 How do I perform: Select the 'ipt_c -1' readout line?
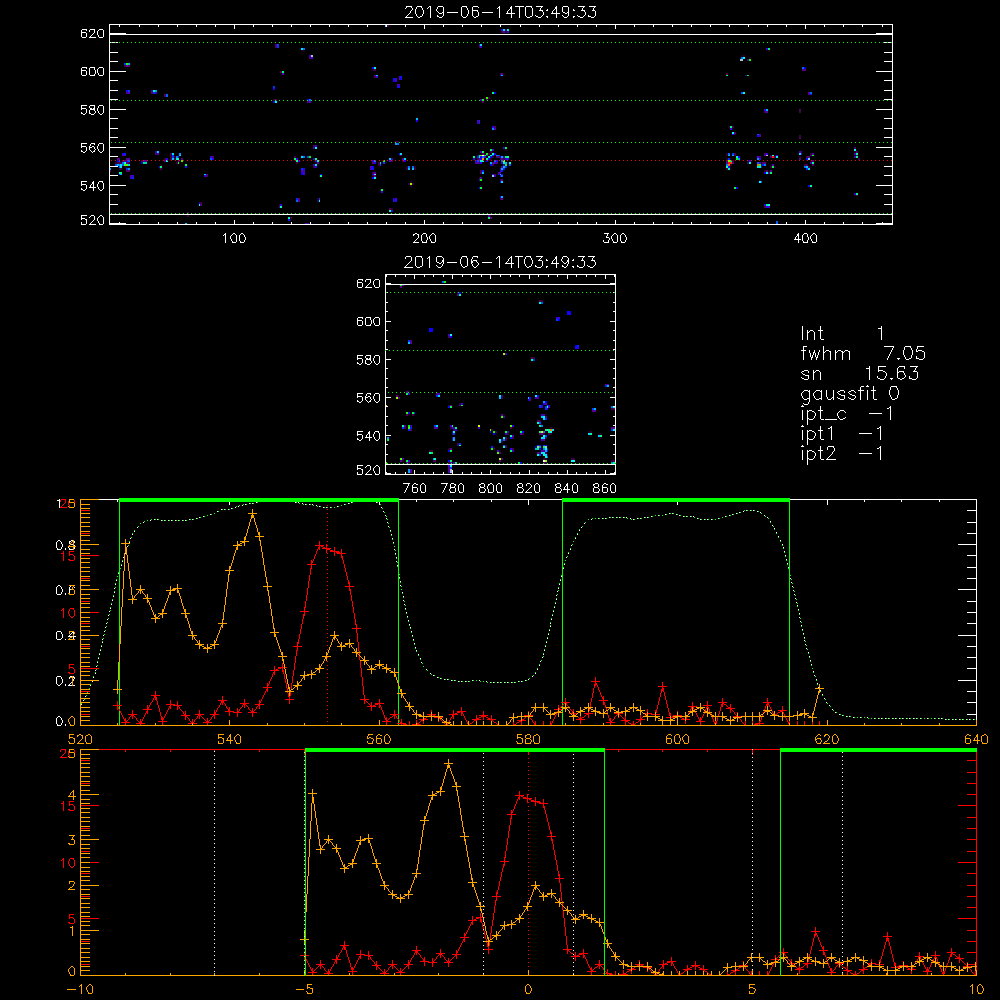coord(847,414)
